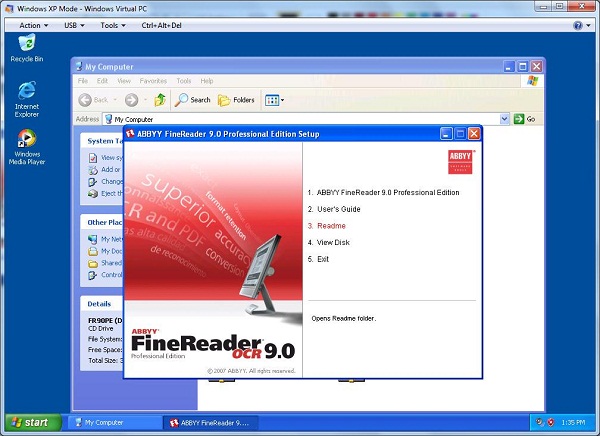Click the Forward arrow in My Computer
600x436 pixels.
[131, 100]
